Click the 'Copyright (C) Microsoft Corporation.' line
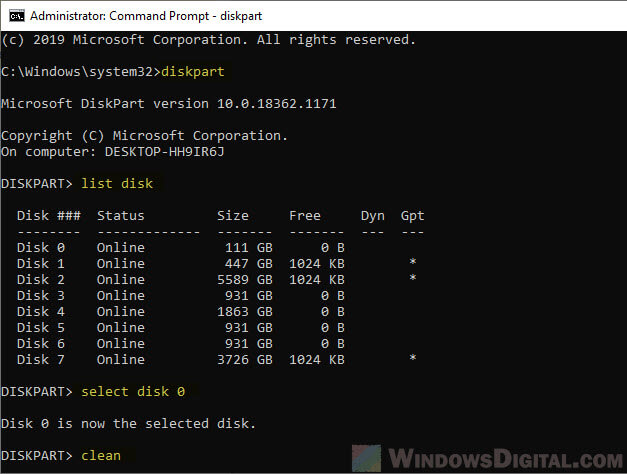 click(145, 136)
